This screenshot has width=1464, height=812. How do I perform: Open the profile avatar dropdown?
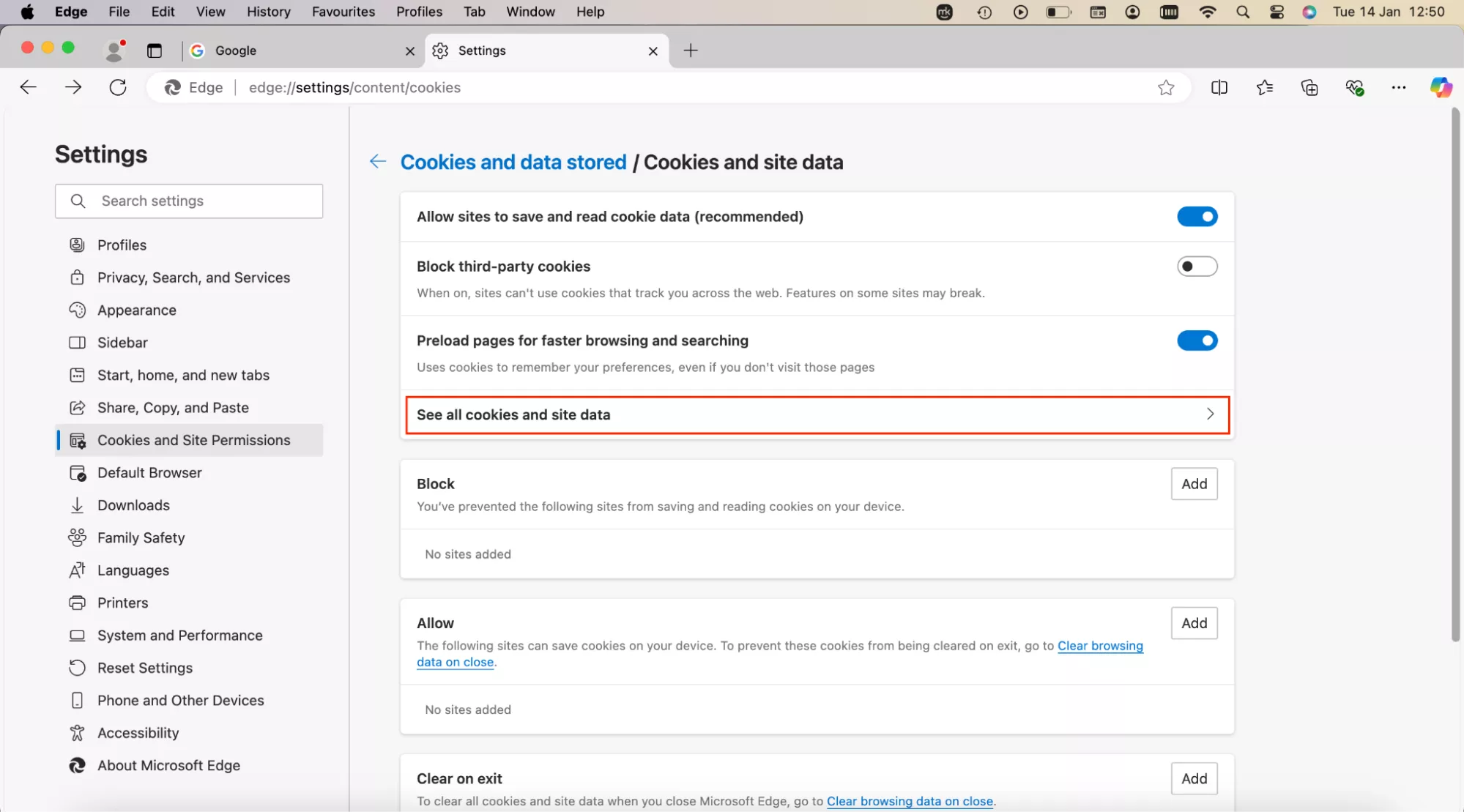114,51
